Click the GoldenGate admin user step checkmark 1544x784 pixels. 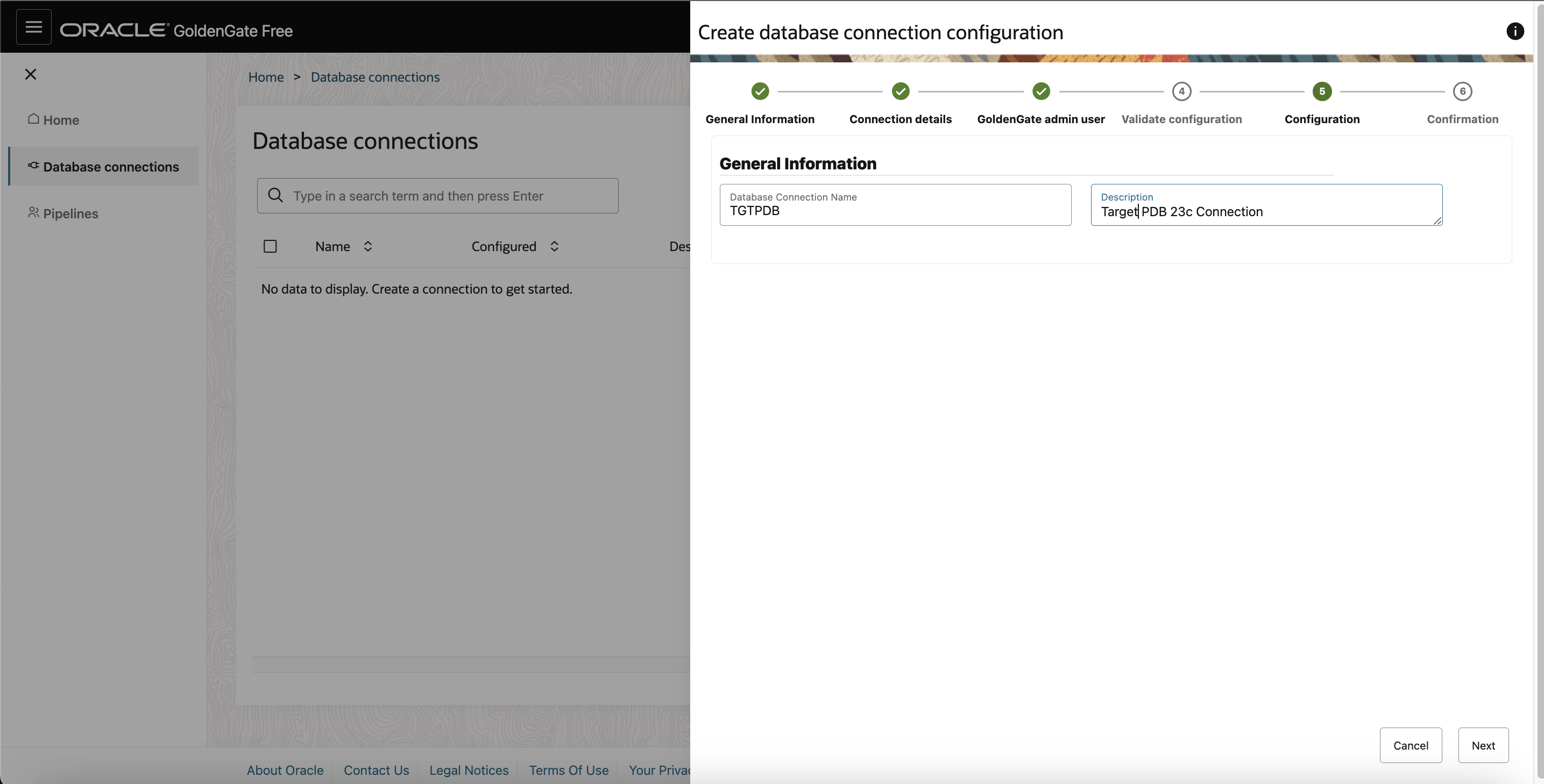[x=1040, y=91]
